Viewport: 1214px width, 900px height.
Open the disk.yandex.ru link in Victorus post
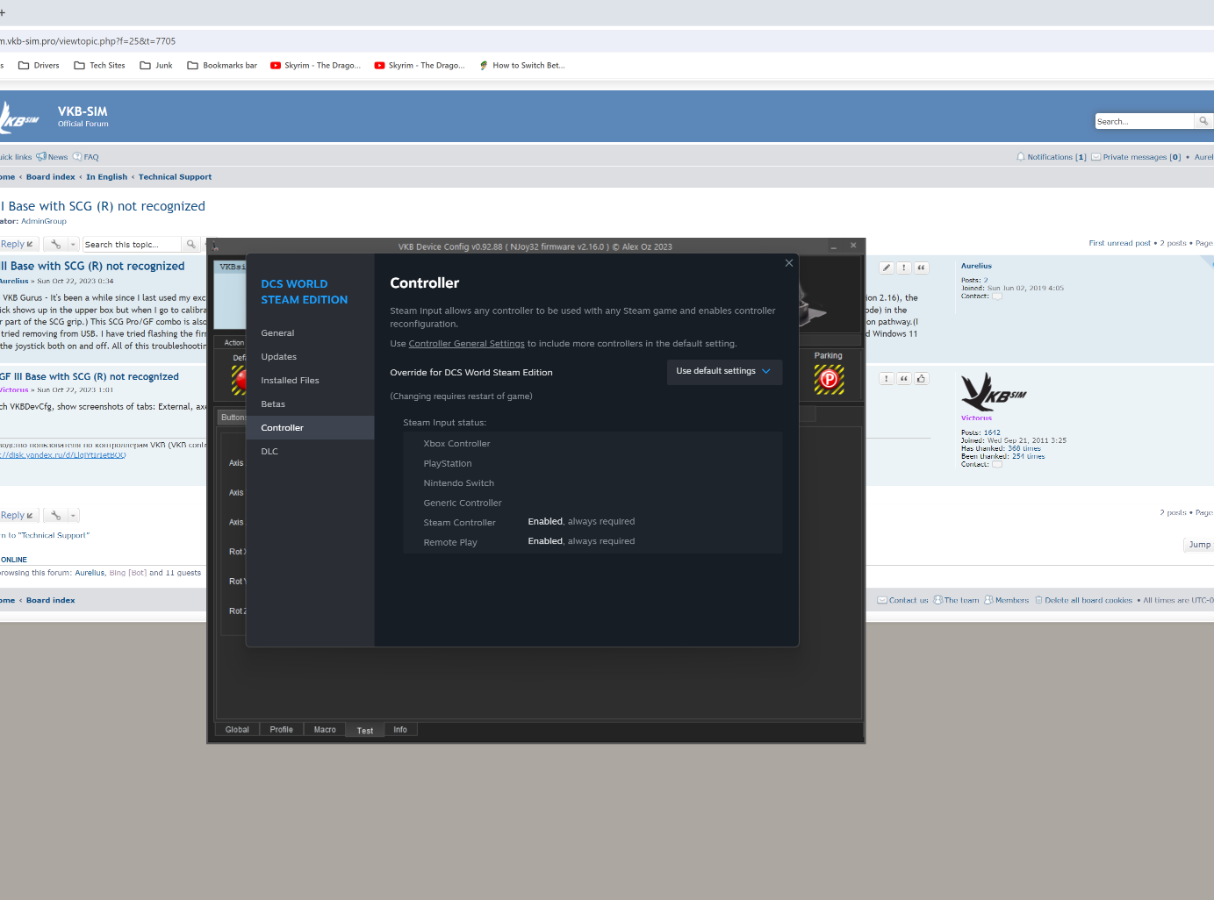click(63, 455)
